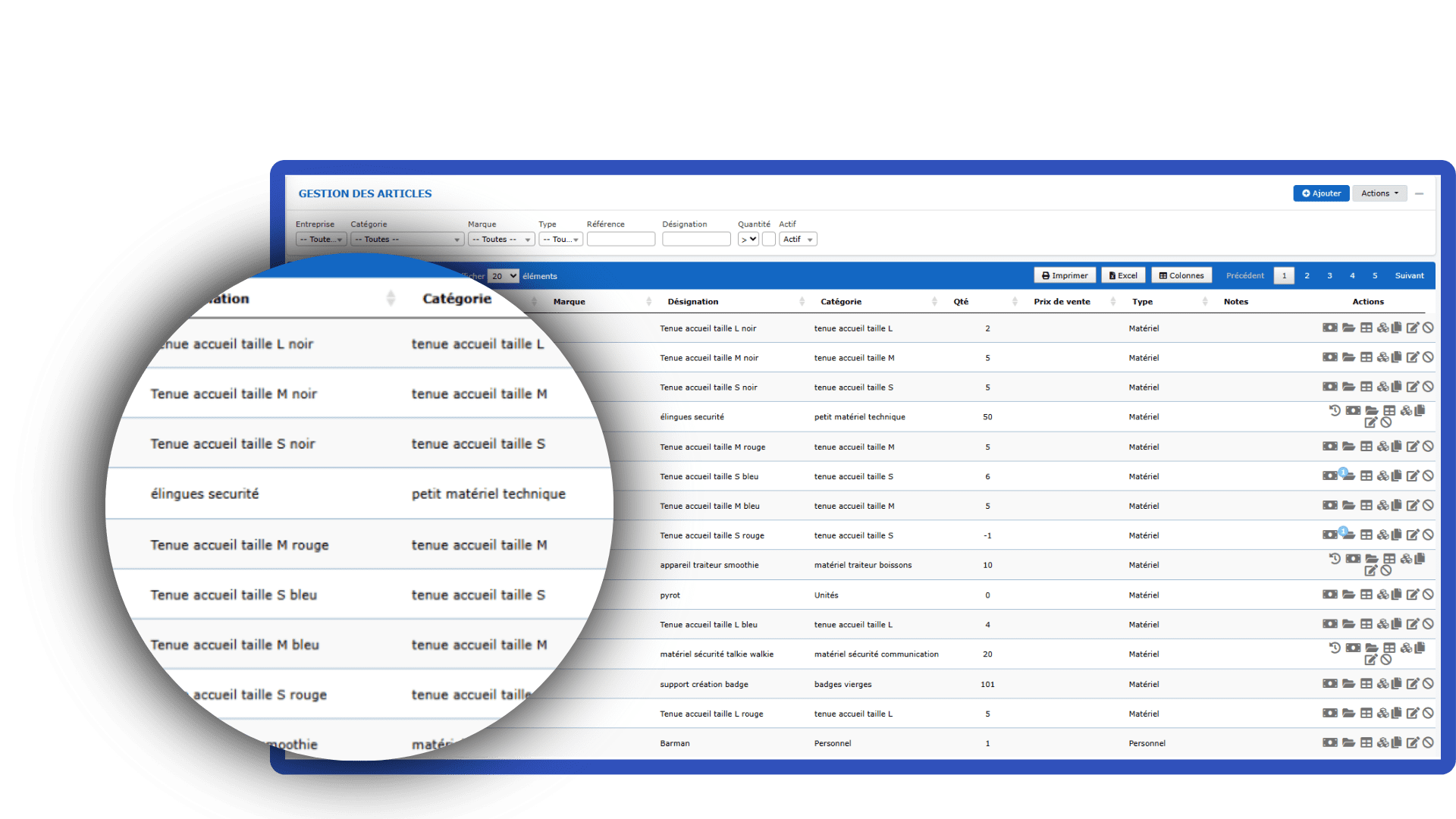
Task: Open the edit pencil icon for pyrot
Action: (1414, 595)
